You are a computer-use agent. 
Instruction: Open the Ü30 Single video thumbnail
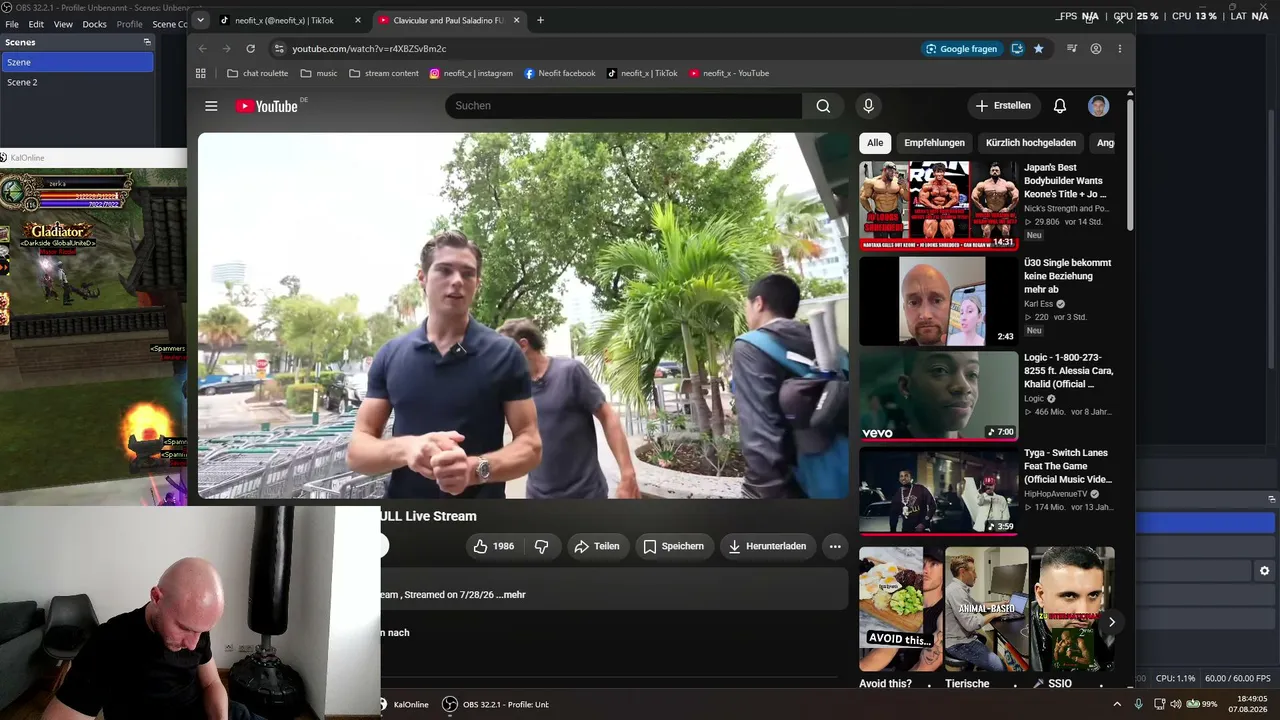(x=938, y=301)
